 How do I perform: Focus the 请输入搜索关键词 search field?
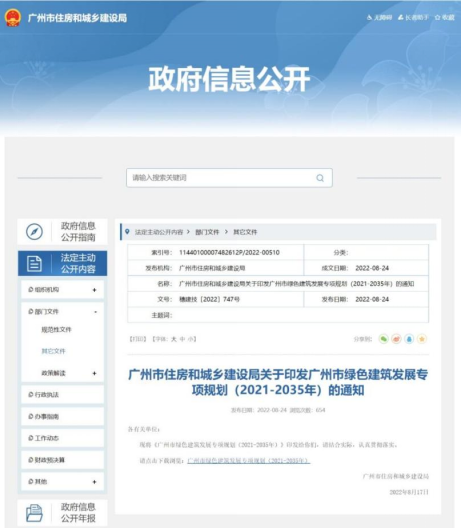(x=229, y=178)
